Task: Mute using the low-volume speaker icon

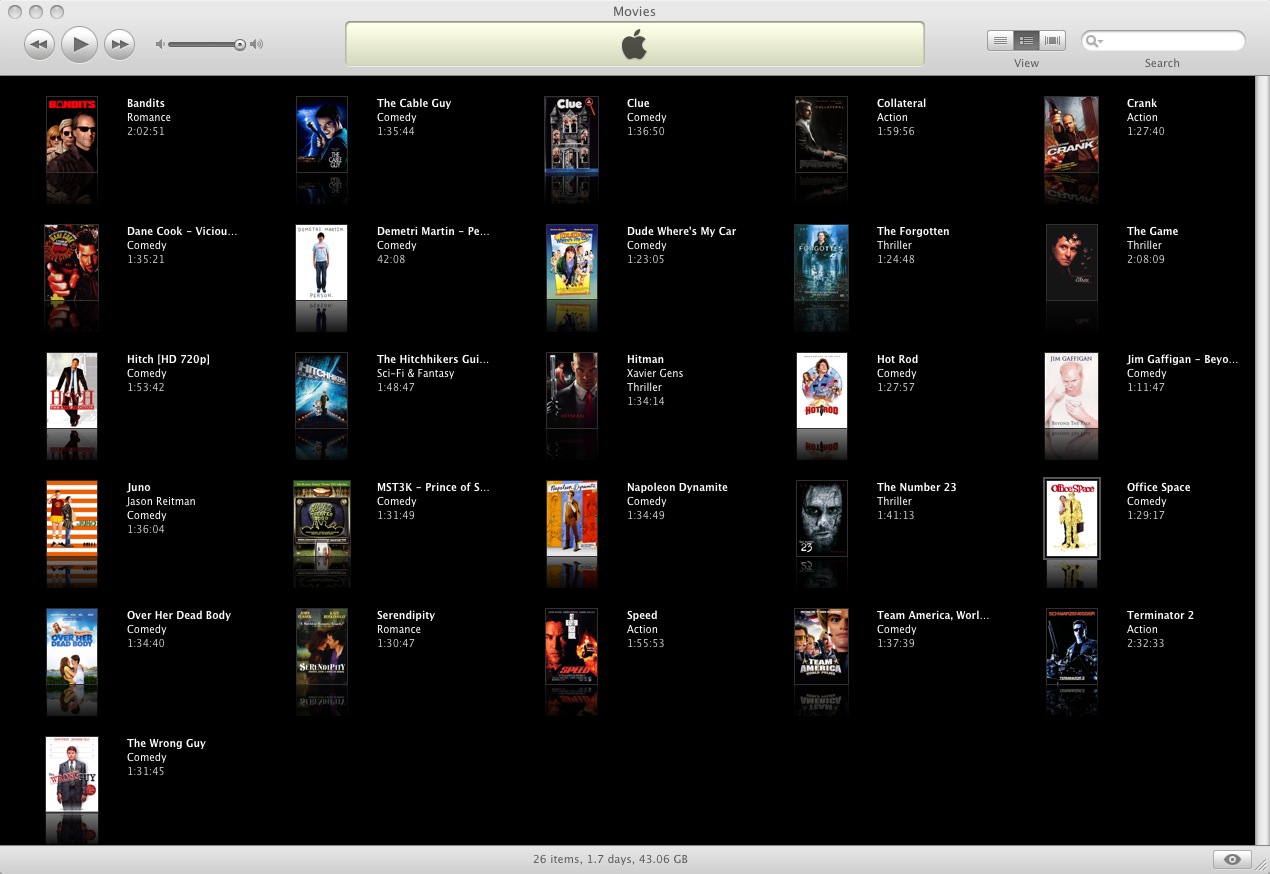Action: 160,44
